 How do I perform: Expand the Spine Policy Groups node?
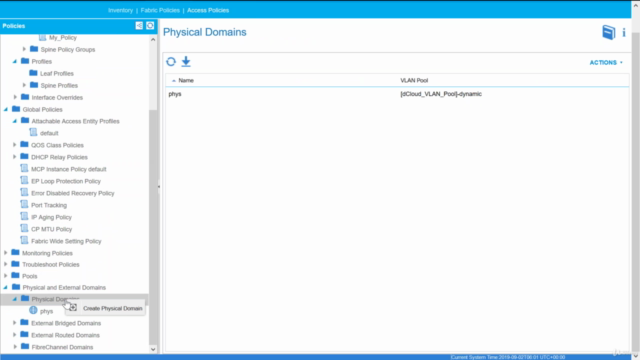click(24, 49)
